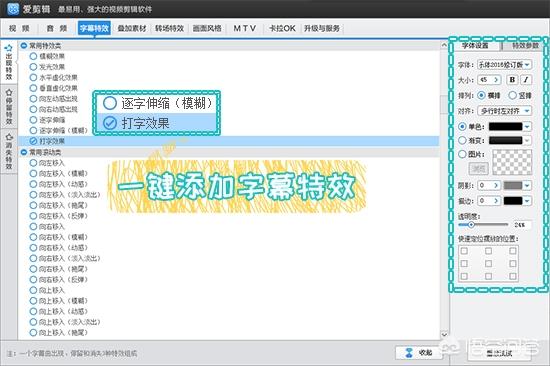Check the top-right quick position box
This screenshot has width=550, height=366.
point(512,251)
